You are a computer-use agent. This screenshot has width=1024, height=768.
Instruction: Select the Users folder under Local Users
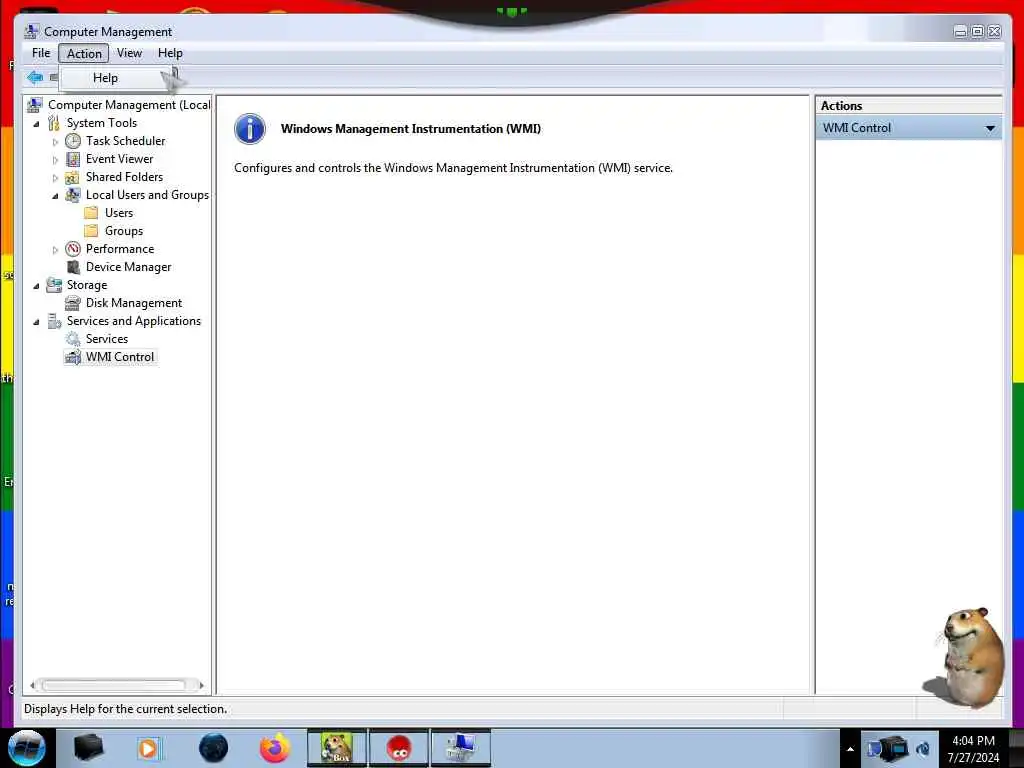click(x=119, y=213)
